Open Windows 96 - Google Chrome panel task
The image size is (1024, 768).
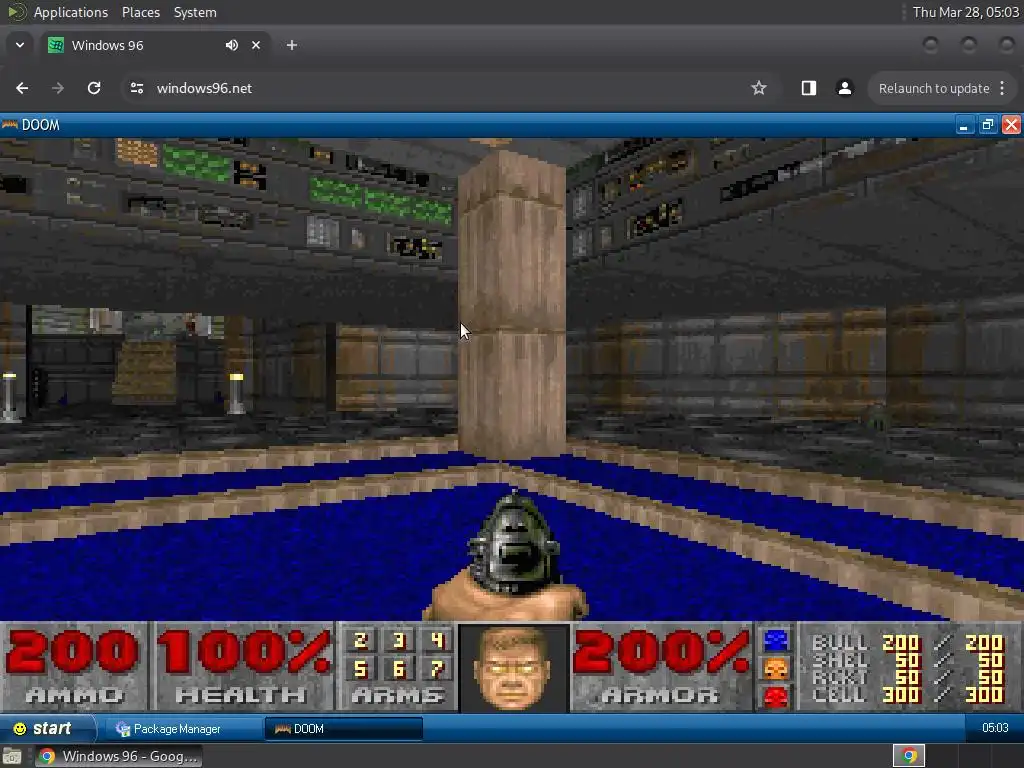click(118, 756)
